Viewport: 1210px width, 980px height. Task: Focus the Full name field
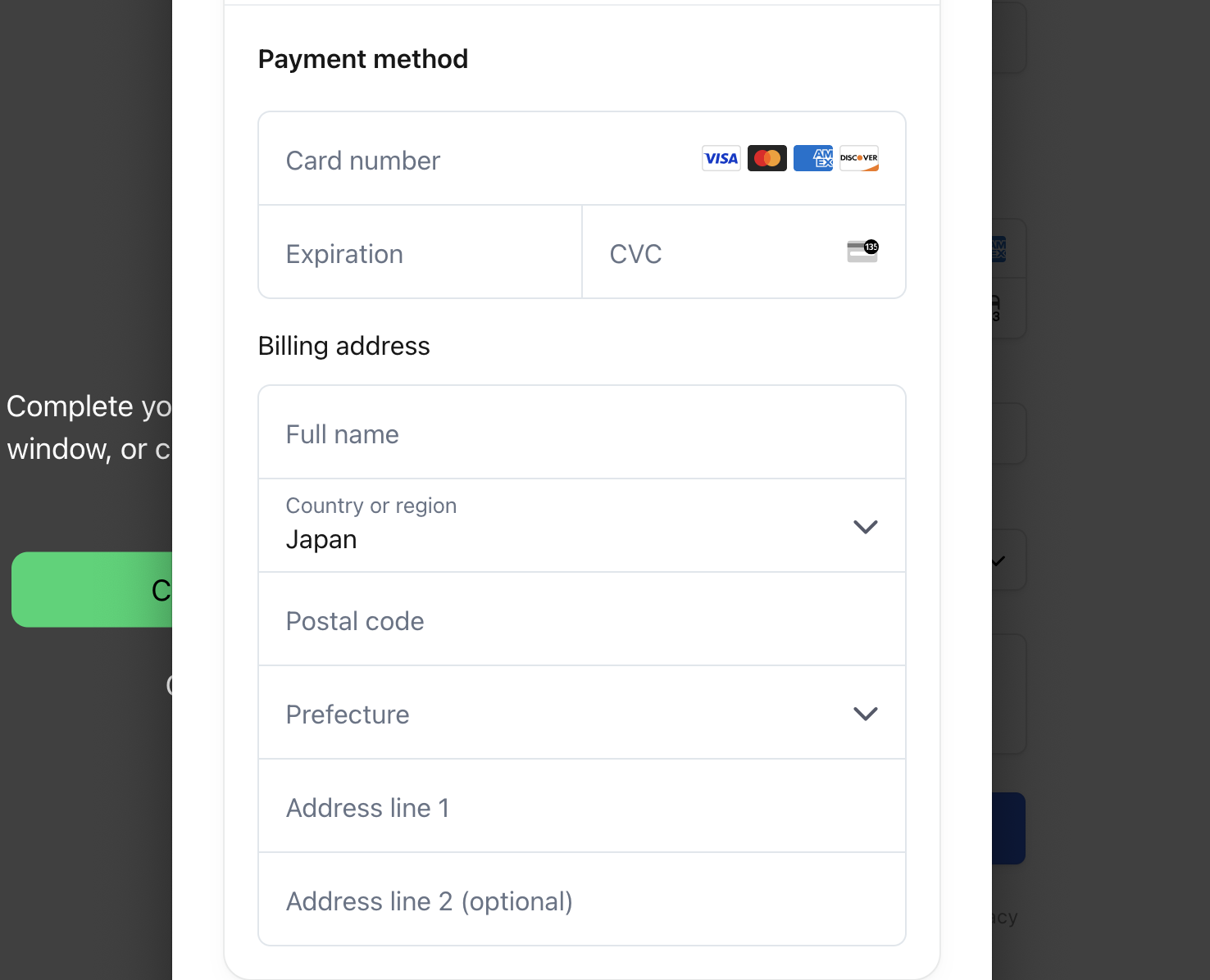click(581, 433)
